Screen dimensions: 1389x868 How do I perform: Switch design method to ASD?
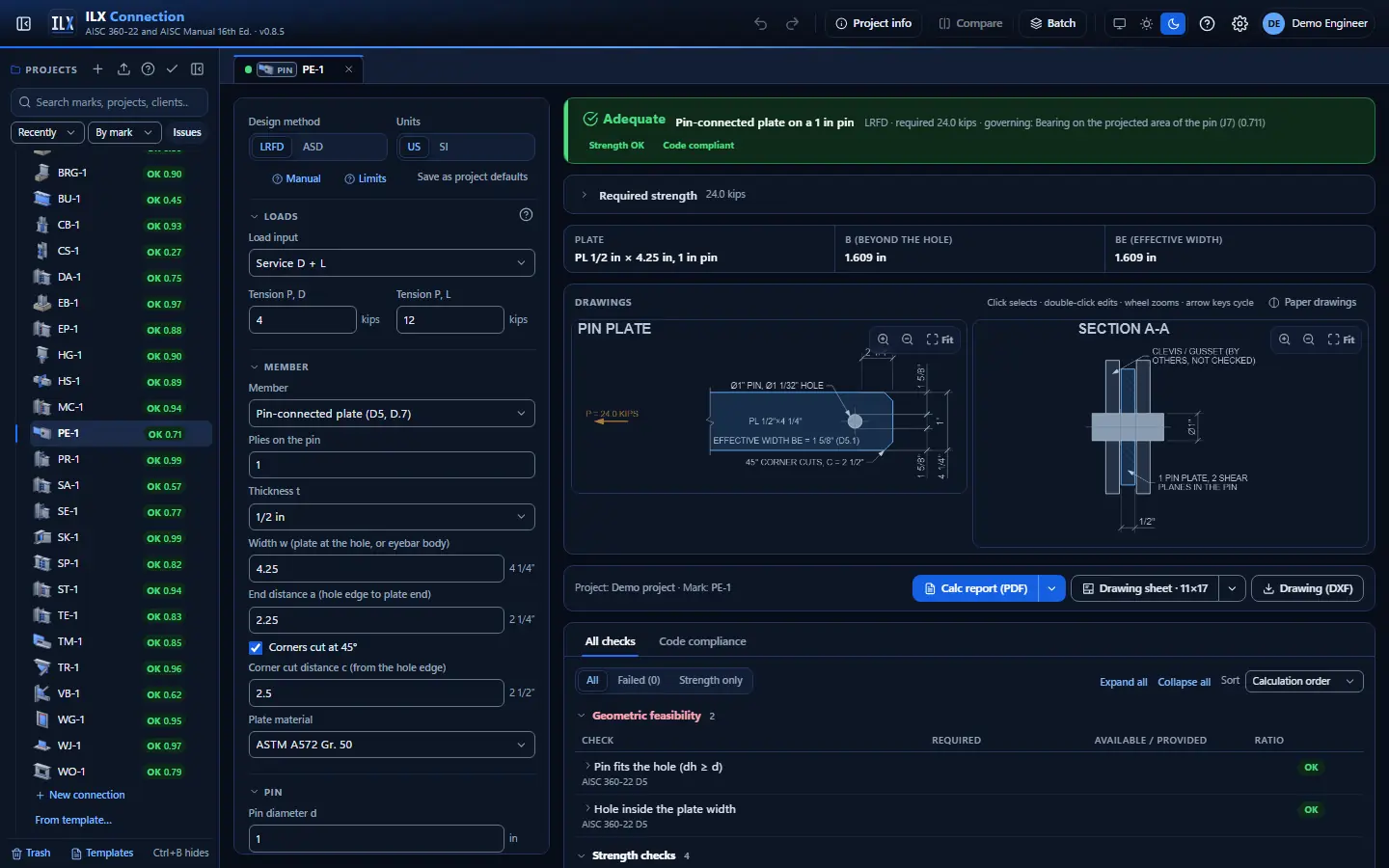tap(313, 147)
